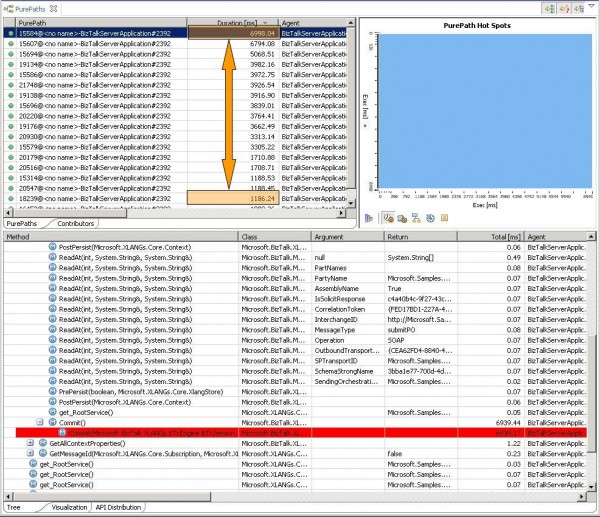Toggle the CPU time icon next to the clock icon
The image size is (600, 517).
point(402,218)
